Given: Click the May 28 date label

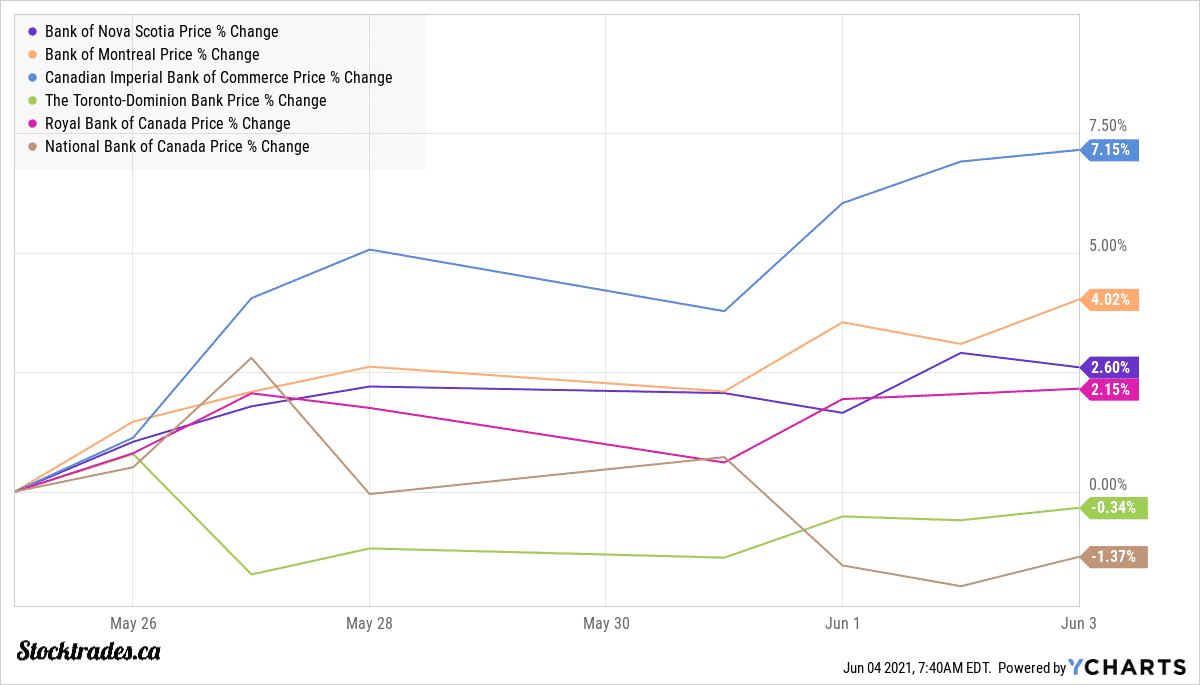Looking at the screenshot, I should coord(370,623).
